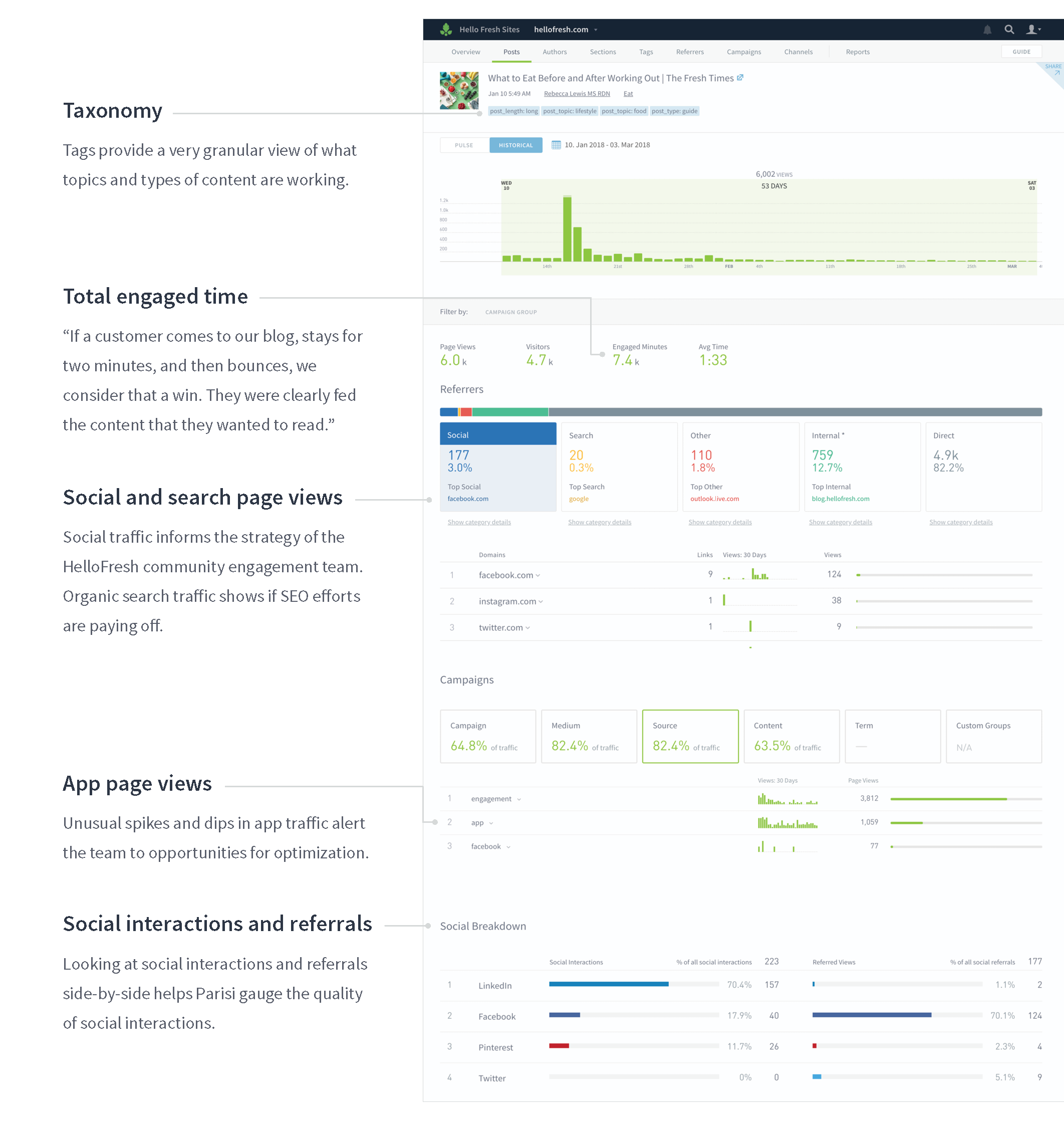The height and width of the screenshot is (1123, 1064).
Task: Open the Tags tab
Action: pos(646,52)
